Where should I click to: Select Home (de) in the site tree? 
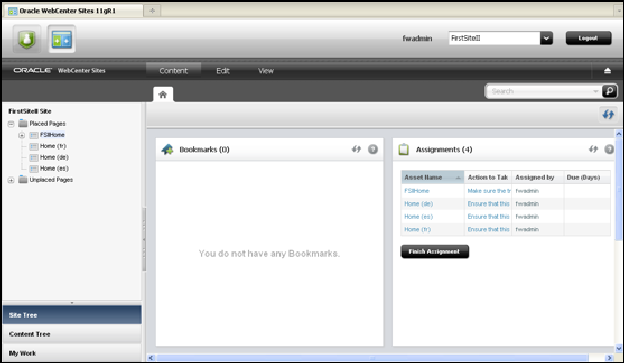55,157
